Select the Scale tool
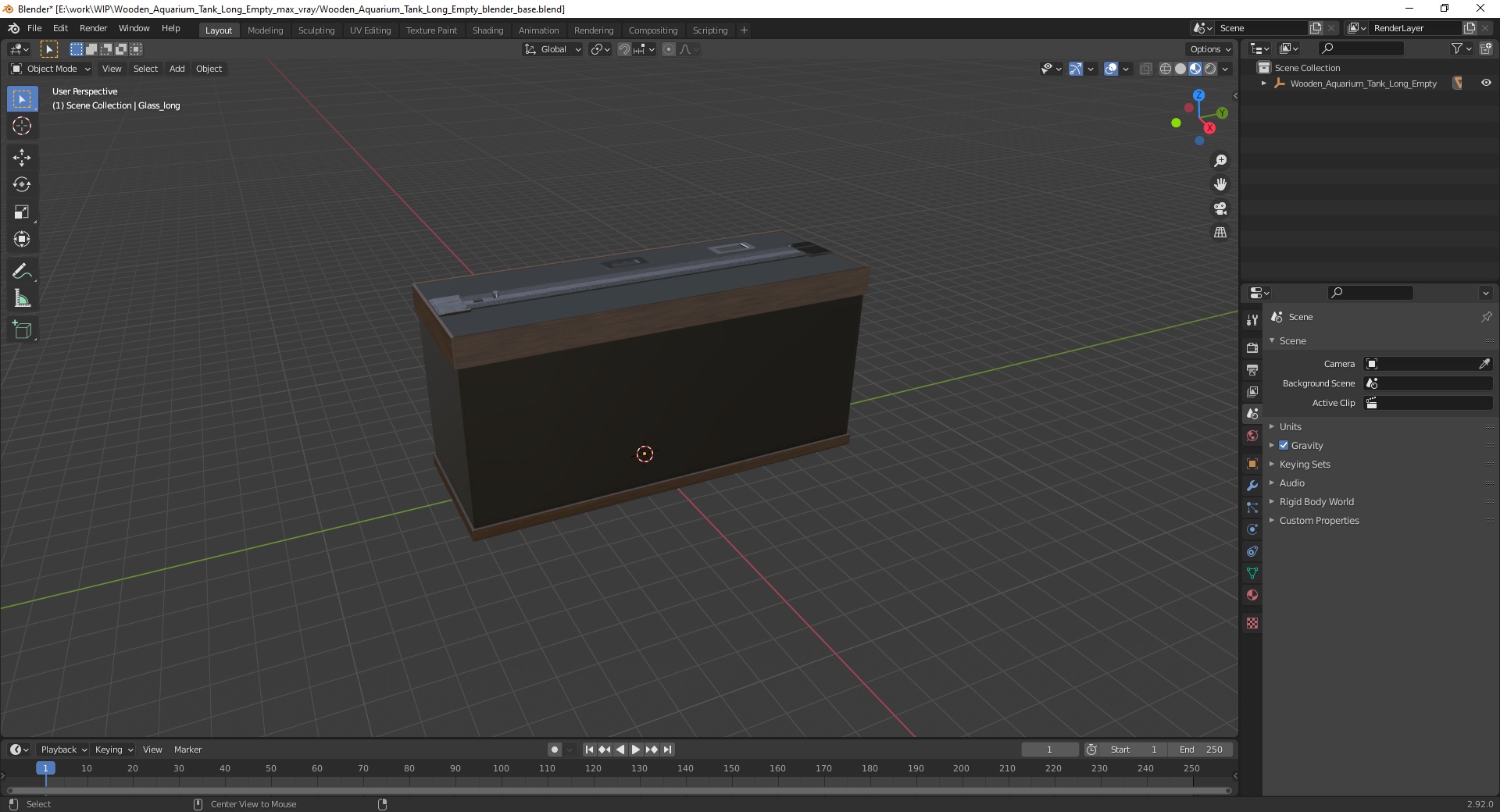This screenshot has height=812, width=1500. (22, 212)
